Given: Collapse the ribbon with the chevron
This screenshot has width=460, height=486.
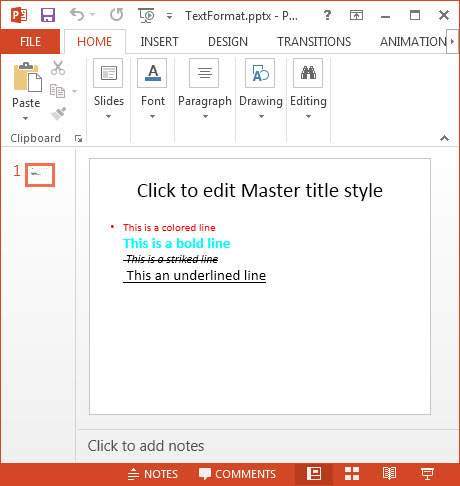Looking at the screenshot, I should coord(445,138).
